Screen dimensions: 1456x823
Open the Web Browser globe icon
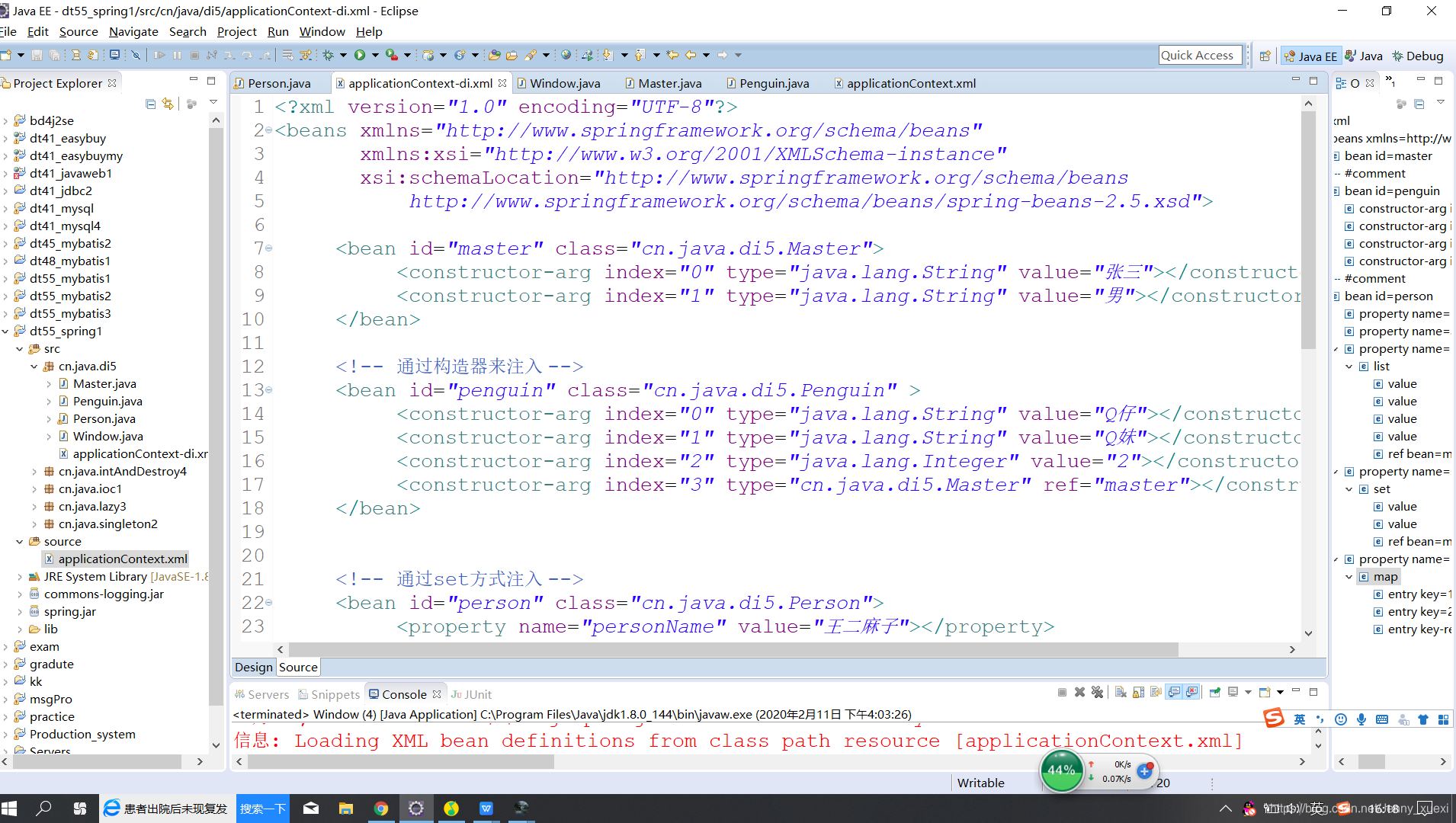[566, 55]
